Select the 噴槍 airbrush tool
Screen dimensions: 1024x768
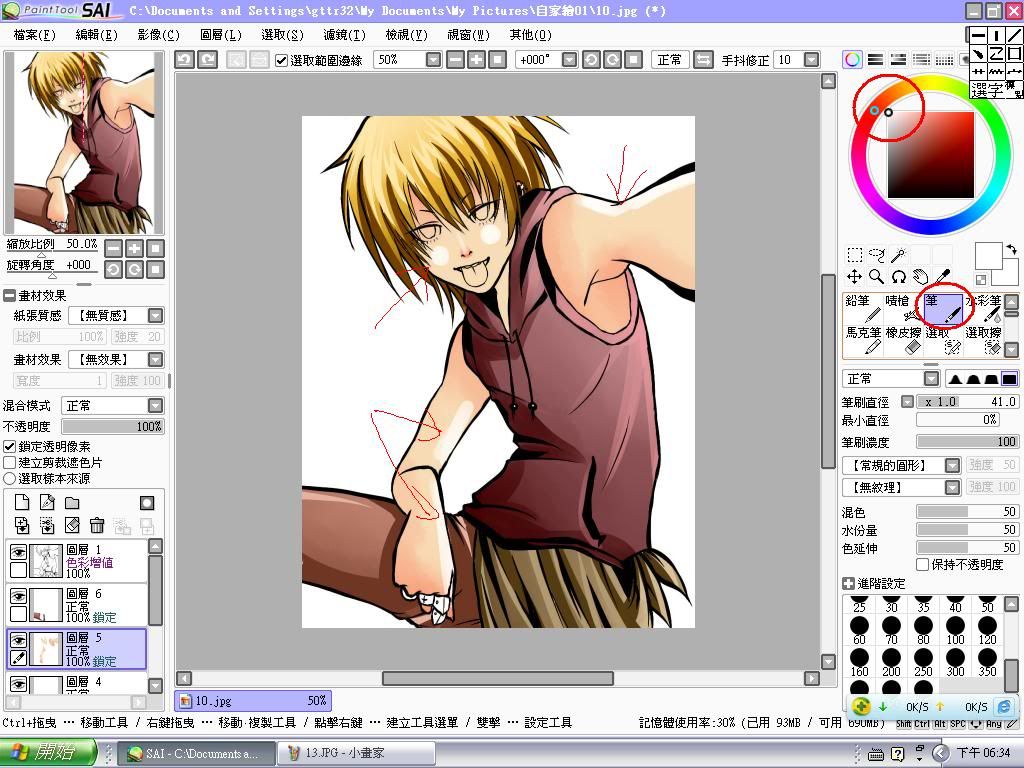903,308
